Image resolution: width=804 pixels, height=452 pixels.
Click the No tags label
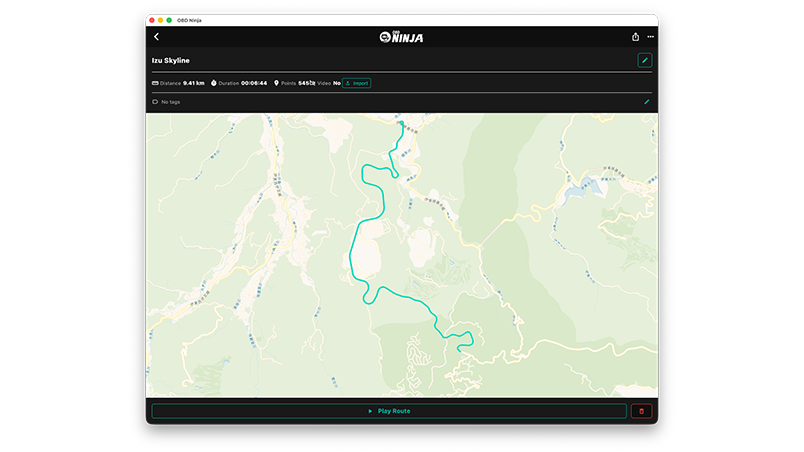pos(171,101)
